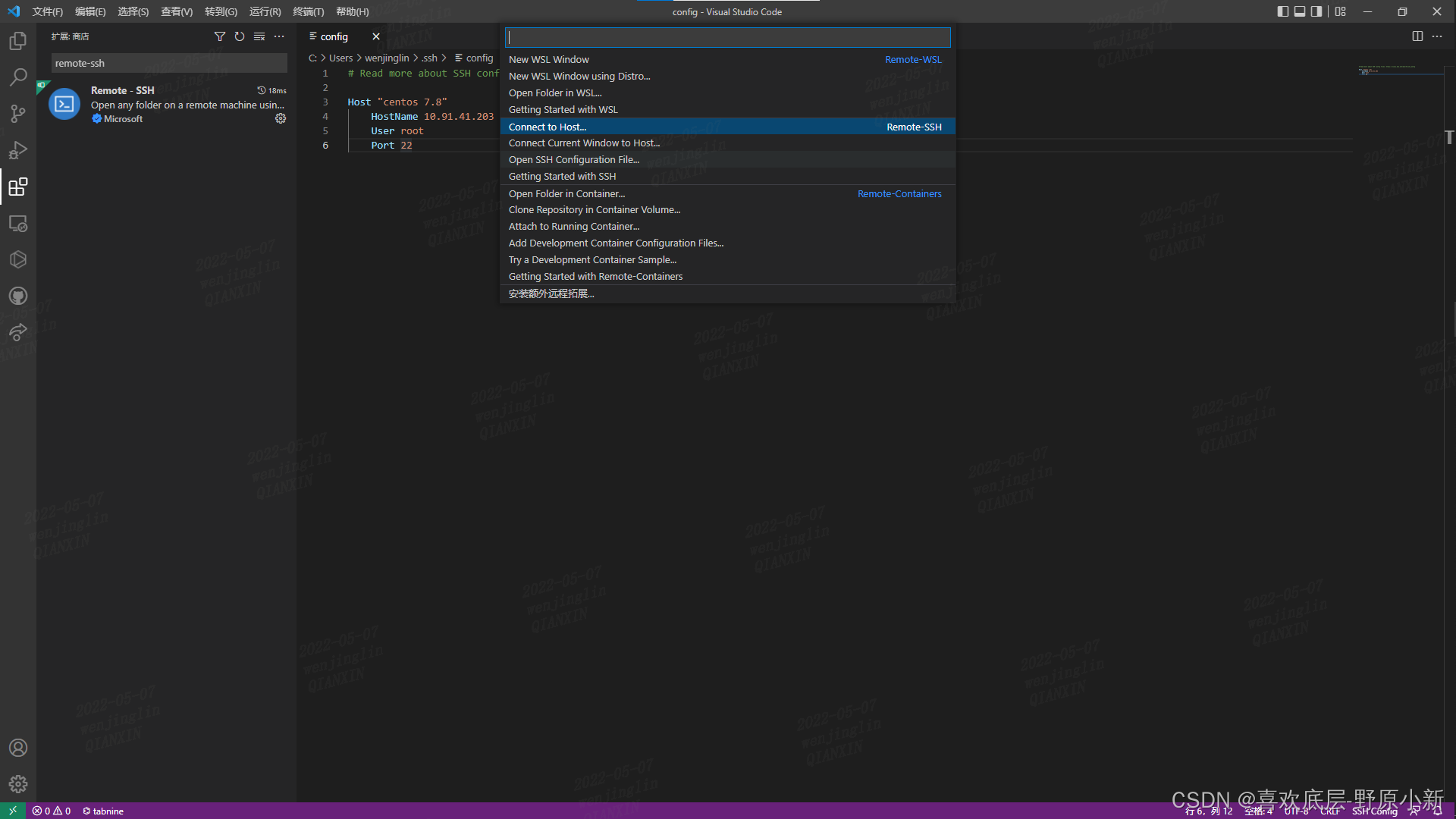Click the remote window indicator in status bar

[x=13, y=811]
